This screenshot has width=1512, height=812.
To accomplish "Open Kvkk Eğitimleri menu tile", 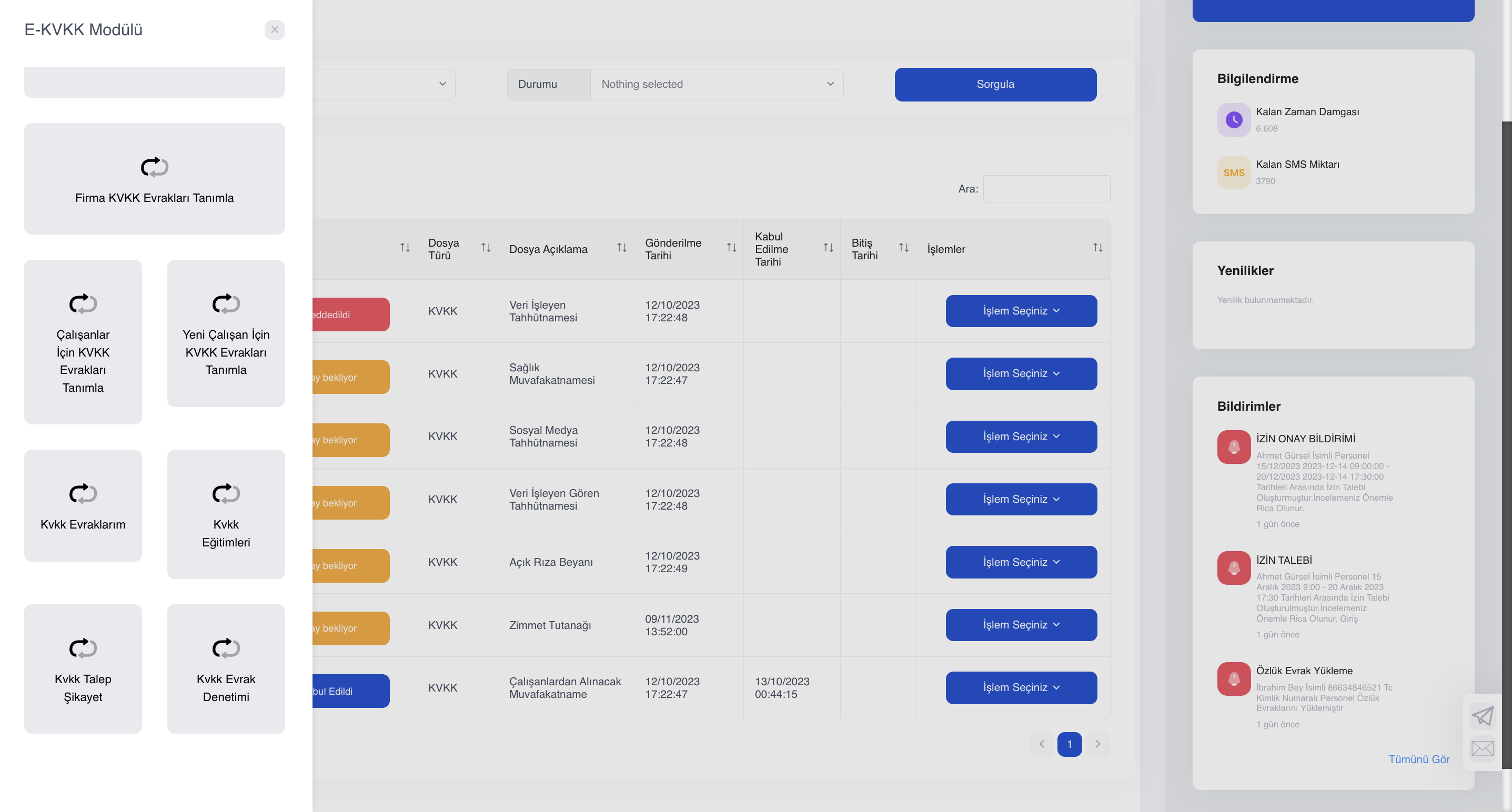I will (x=226, y=514).
